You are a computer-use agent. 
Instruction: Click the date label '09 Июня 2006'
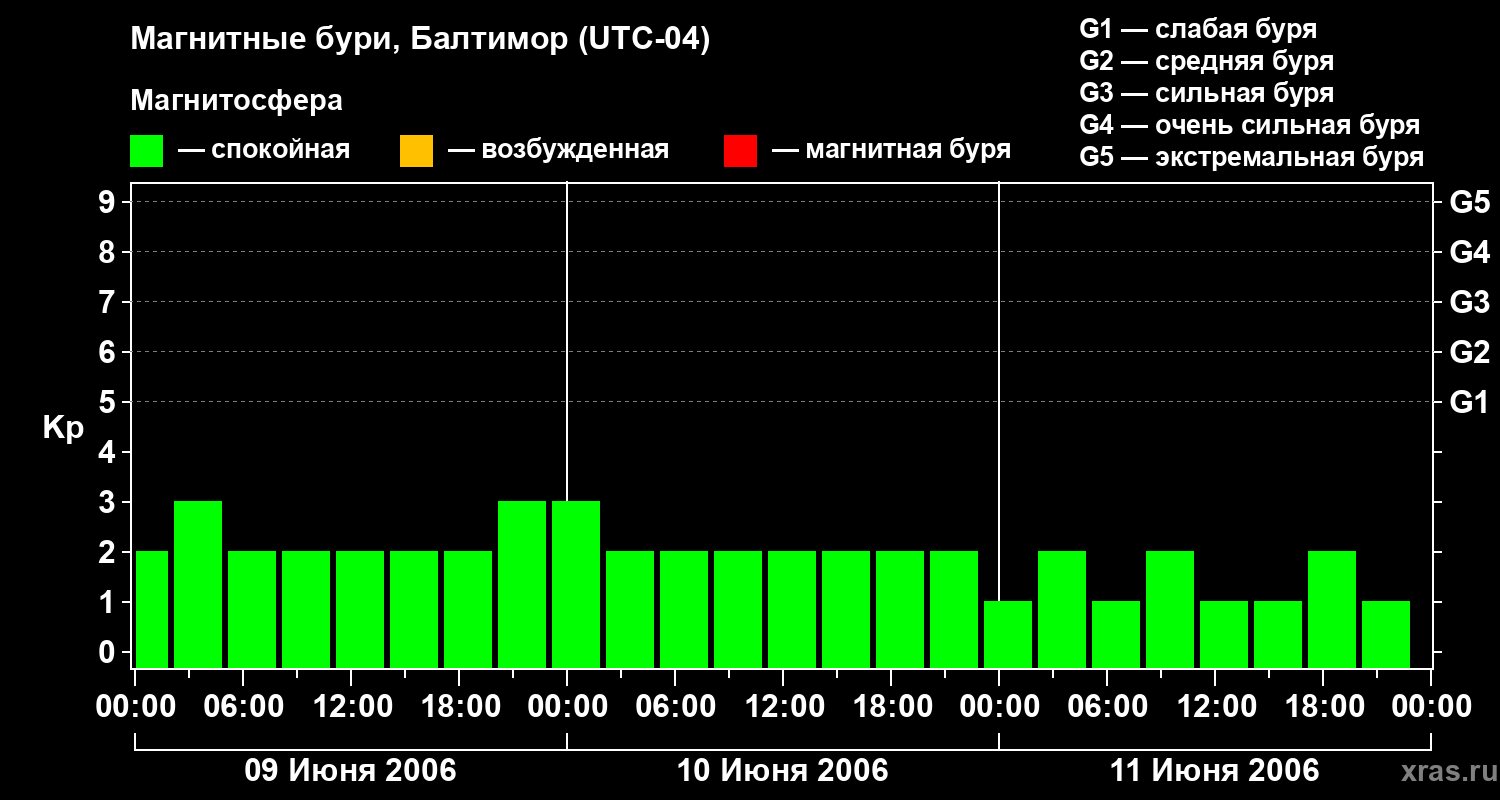tap(350, 771)
